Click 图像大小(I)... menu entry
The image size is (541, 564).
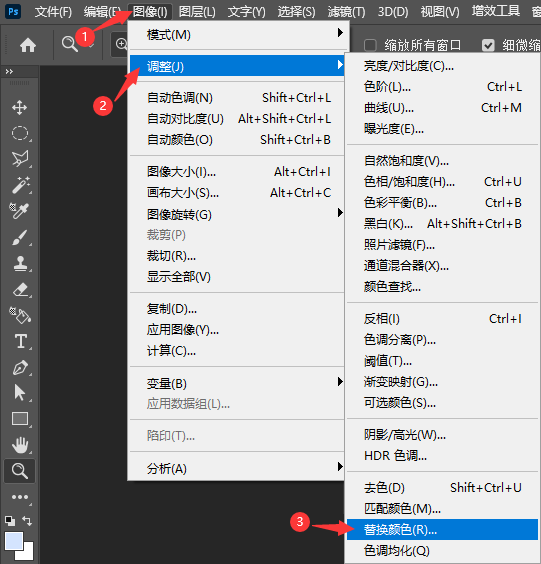pyautogui.click(x=237, y=172)
